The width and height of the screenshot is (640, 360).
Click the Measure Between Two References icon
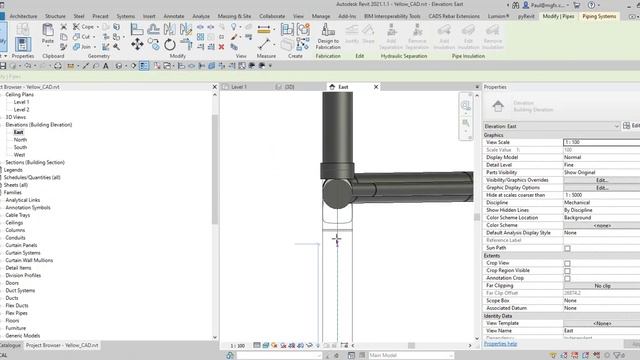264,44
